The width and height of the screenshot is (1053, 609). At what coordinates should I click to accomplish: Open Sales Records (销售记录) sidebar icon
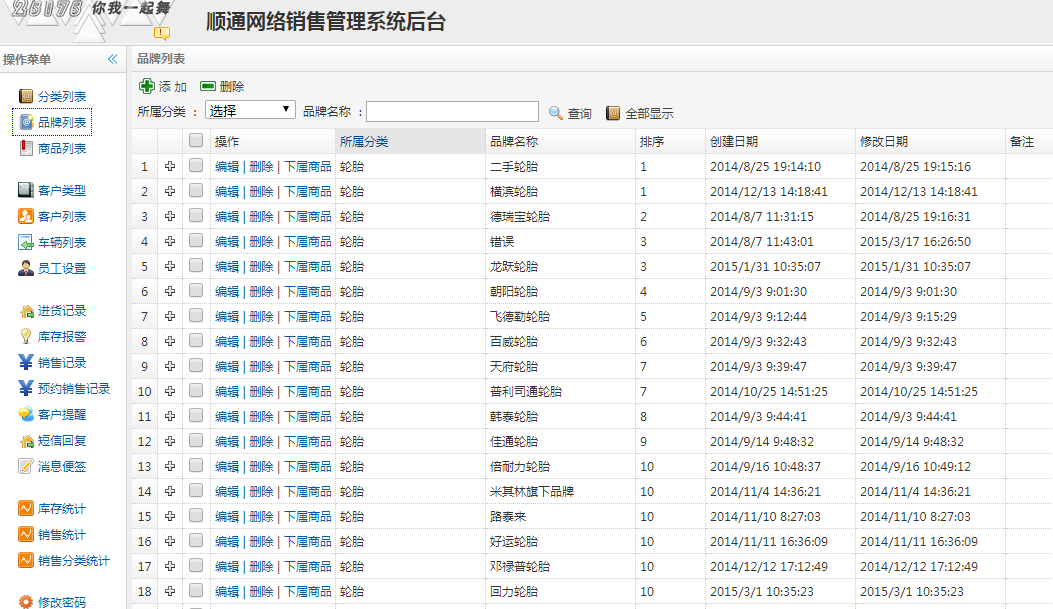coord(26,363)
